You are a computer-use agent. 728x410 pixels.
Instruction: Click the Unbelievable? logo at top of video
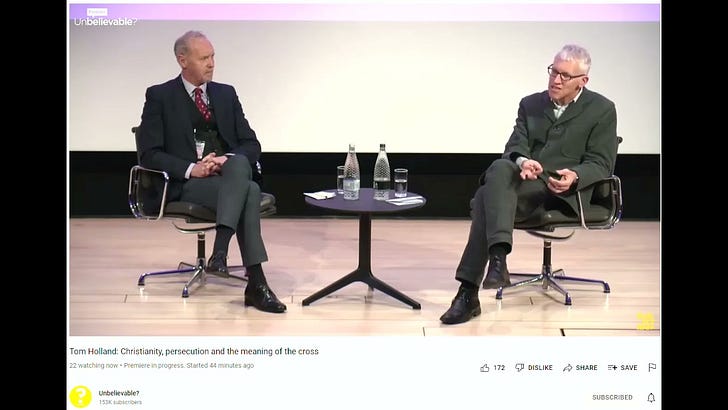[105, 18]
